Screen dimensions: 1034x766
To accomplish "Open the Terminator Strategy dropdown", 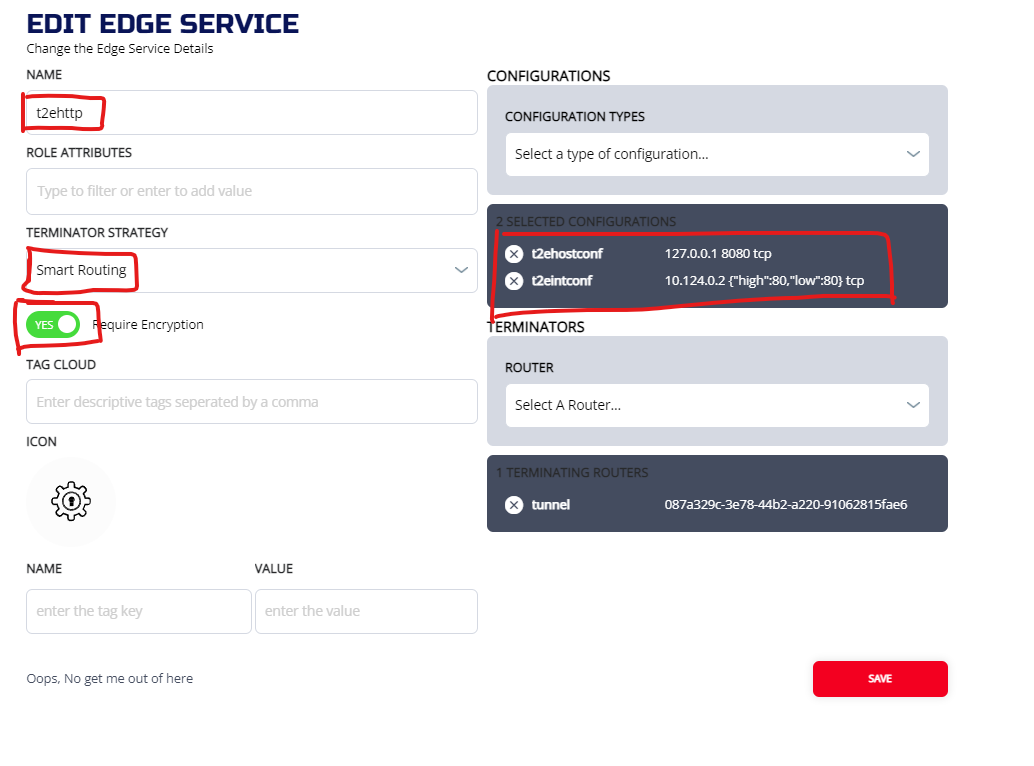I will (251, 270).
